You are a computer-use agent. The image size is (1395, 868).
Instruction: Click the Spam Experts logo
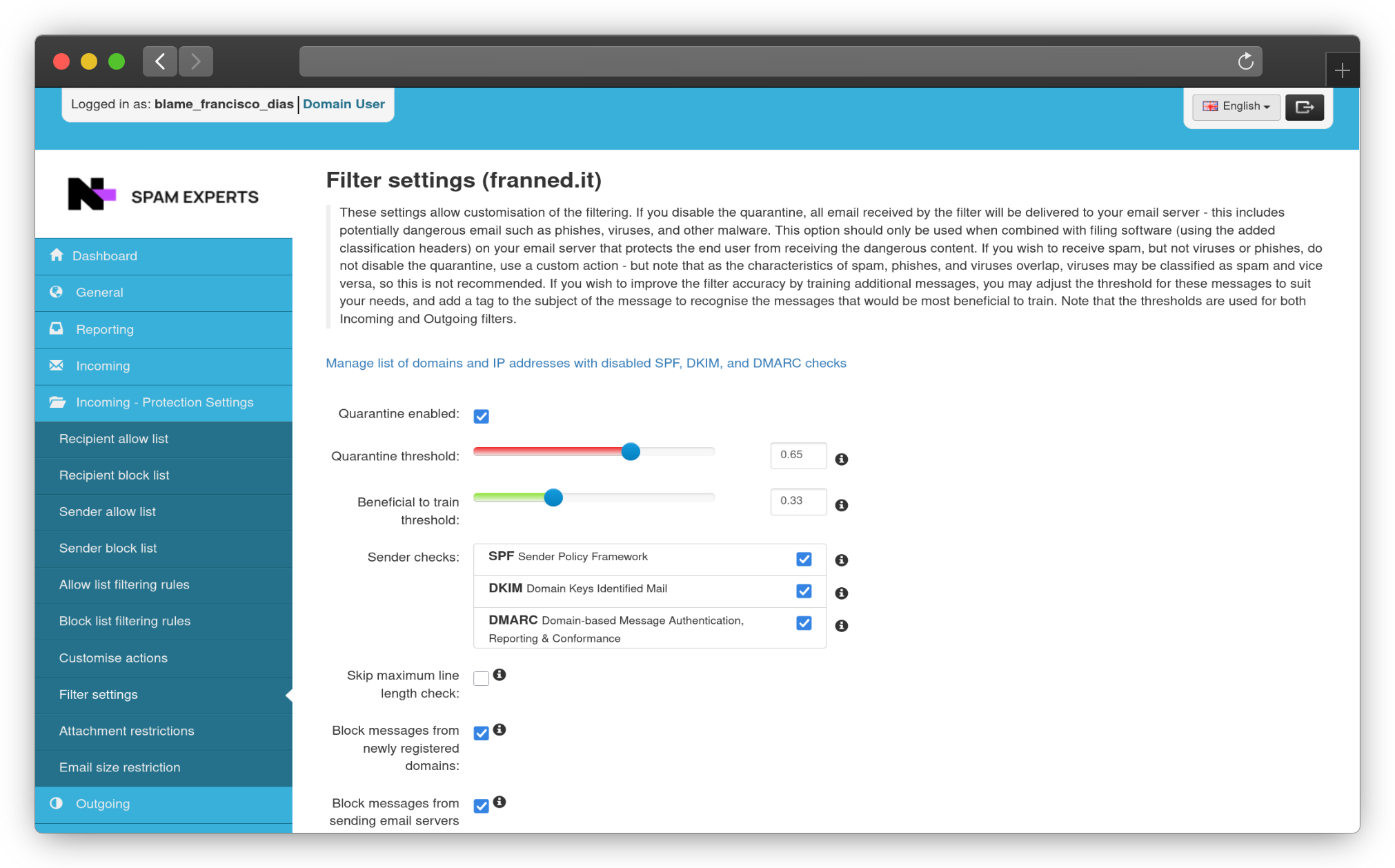pyautogui.click(x=163, y=195)
